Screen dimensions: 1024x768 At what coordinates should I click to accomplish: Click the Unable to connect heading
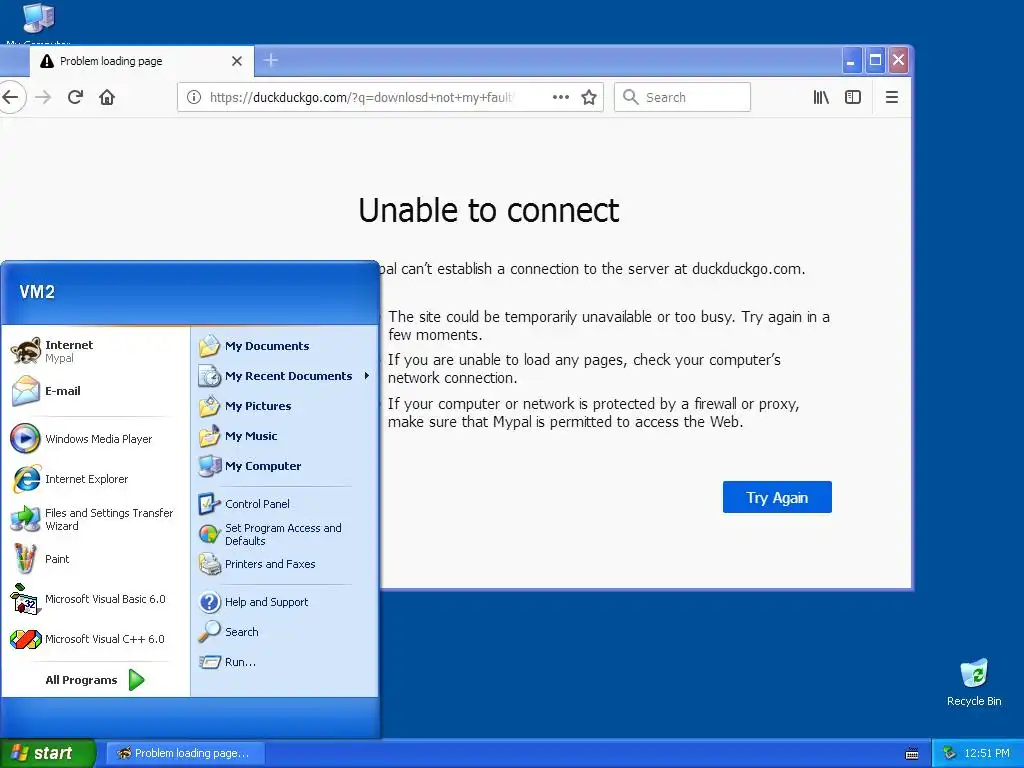tap(488, 210)
